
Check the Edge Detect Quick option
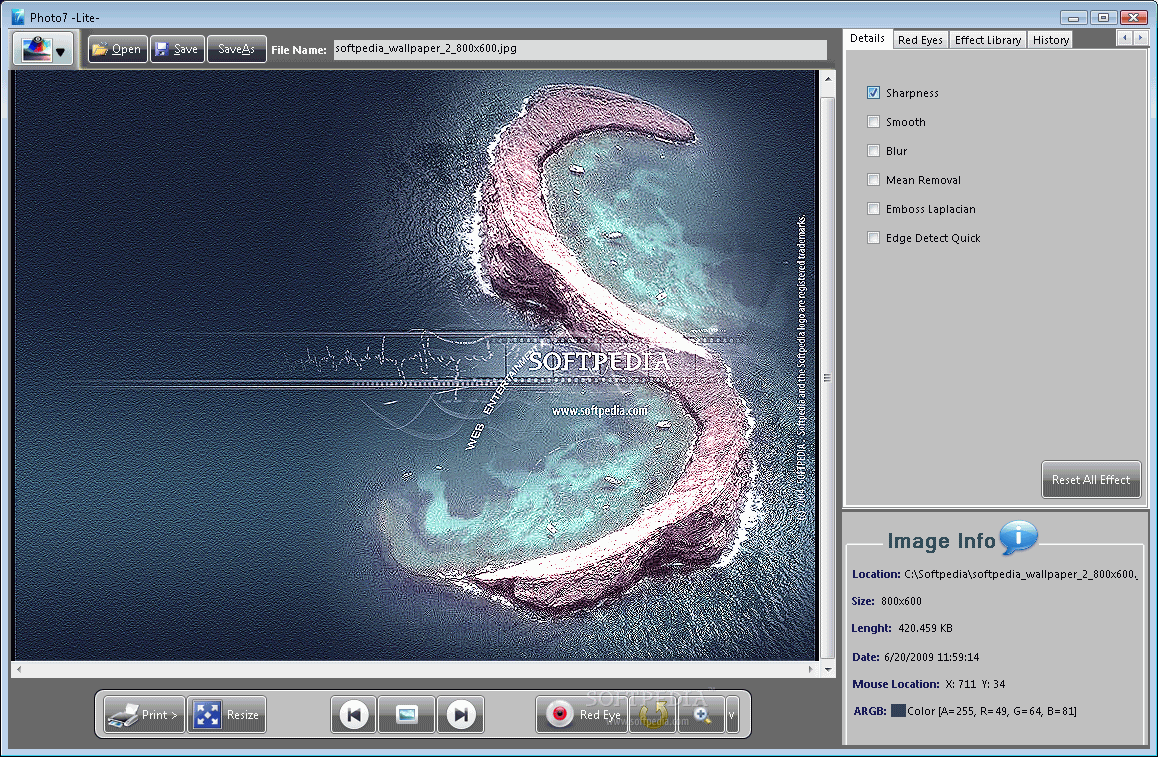[874, 238]
